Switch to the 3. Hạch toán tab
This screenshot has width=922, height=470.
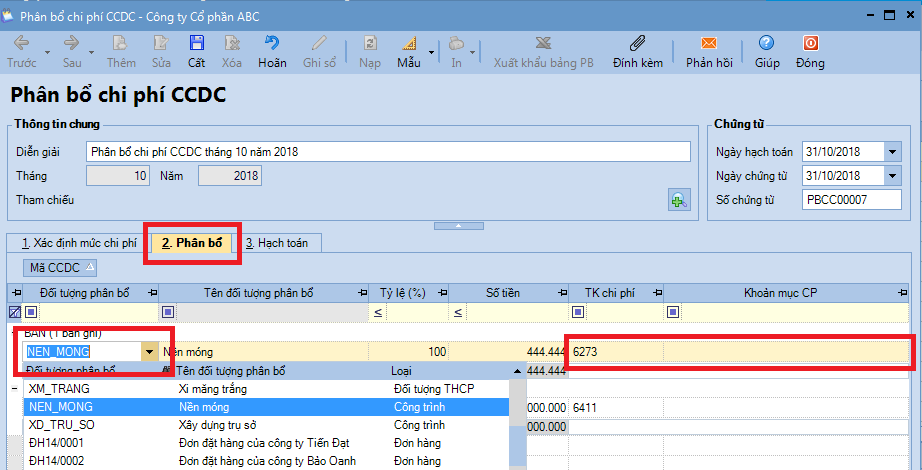click(x=277, y=243)
